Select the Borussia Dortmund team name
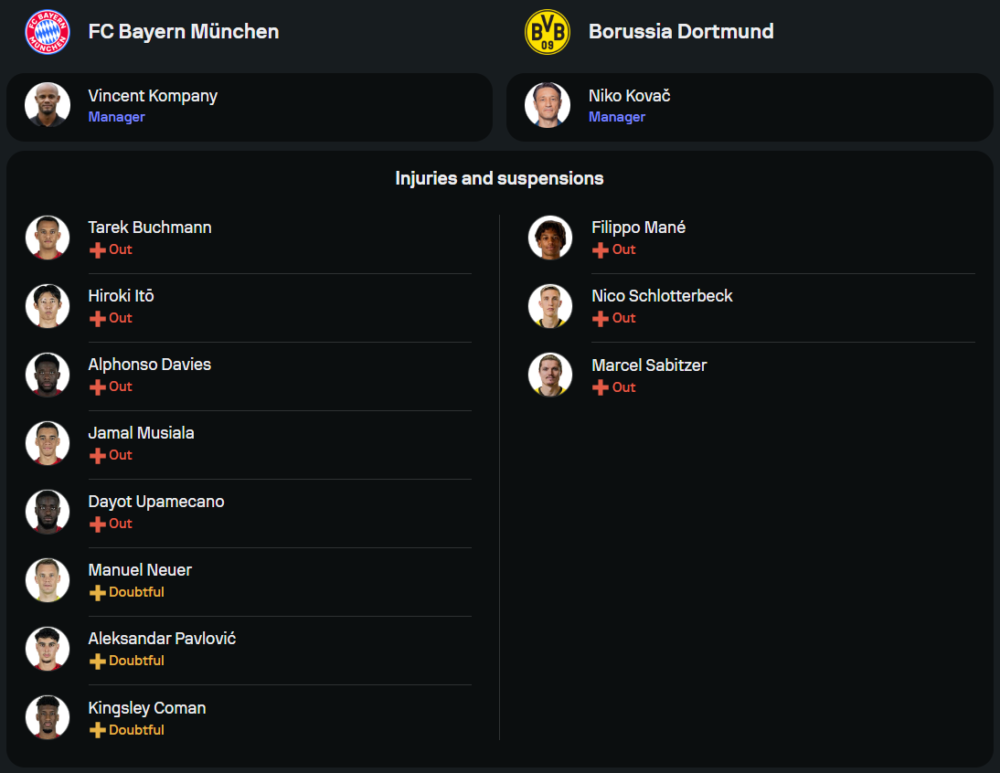The image size is (1000, 773). [x=681, y=32]
